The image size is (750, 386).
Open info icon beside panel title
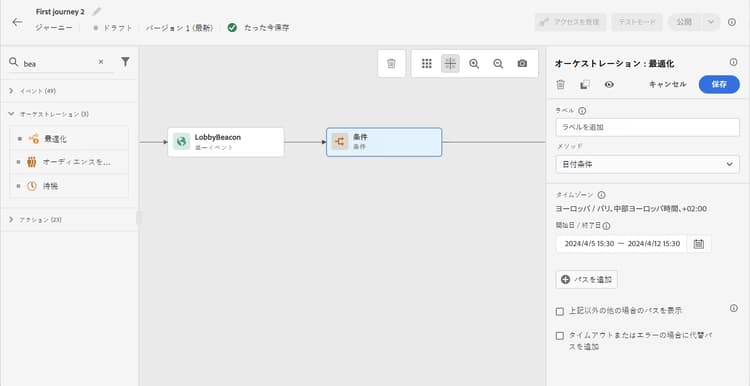click(733, 62)
